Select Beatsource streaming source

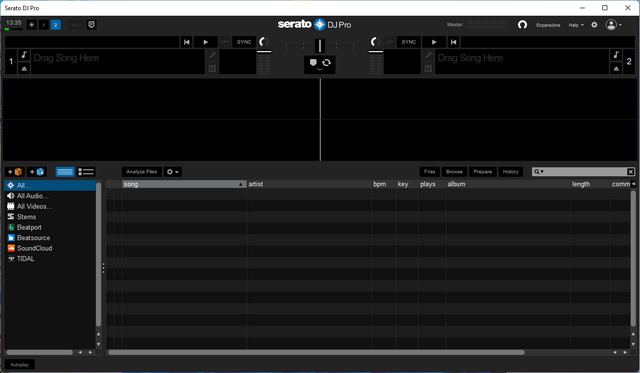click(x=33, y=238)
